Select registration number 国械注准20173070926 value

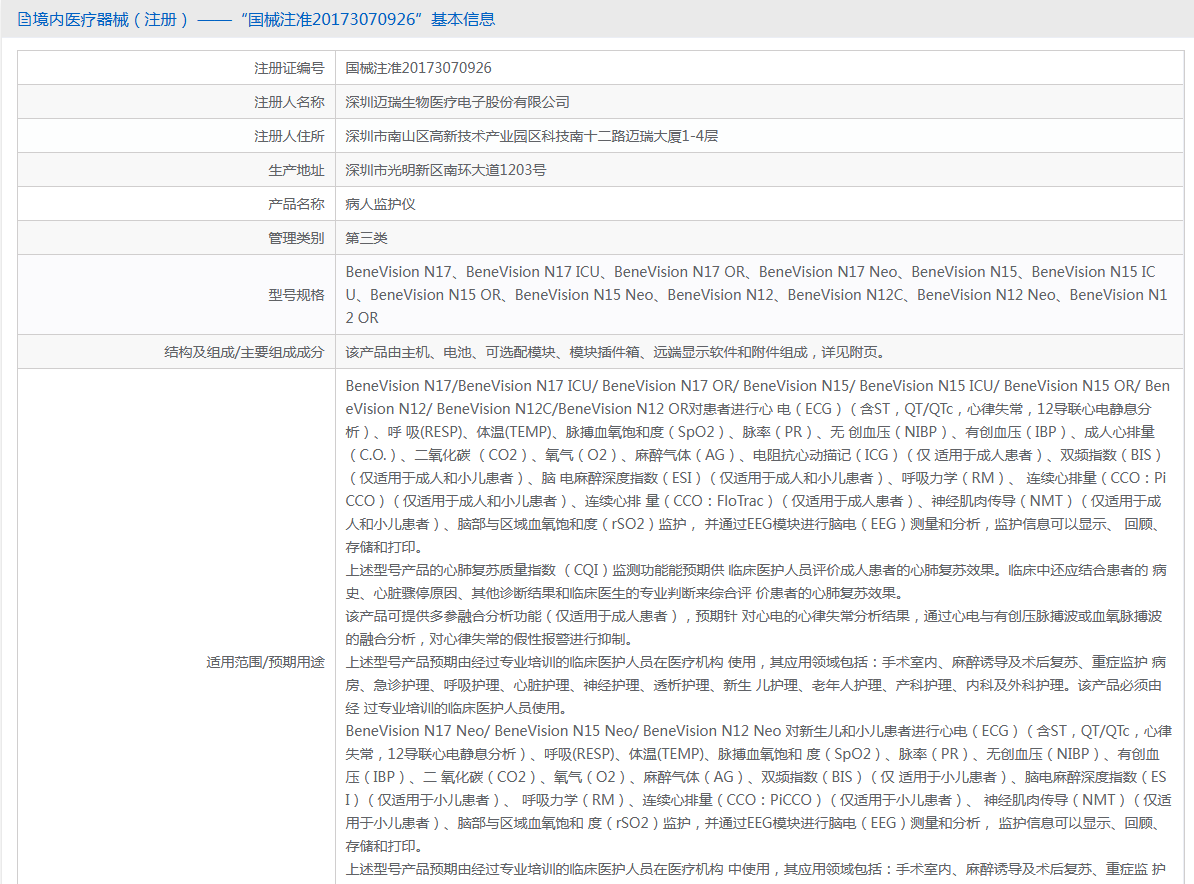pos(418,69)
